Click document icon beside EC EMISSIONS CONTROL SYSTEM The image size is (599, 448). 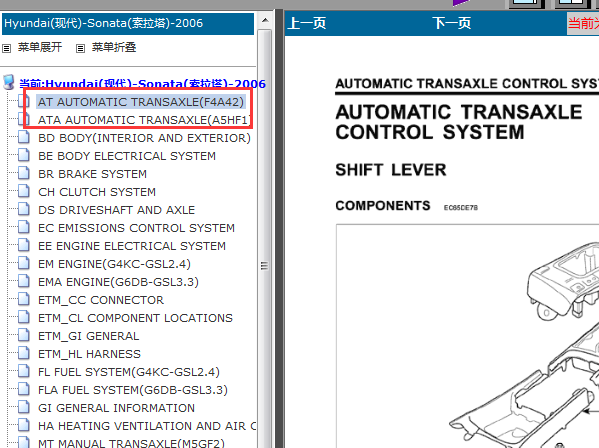point(24,227)
